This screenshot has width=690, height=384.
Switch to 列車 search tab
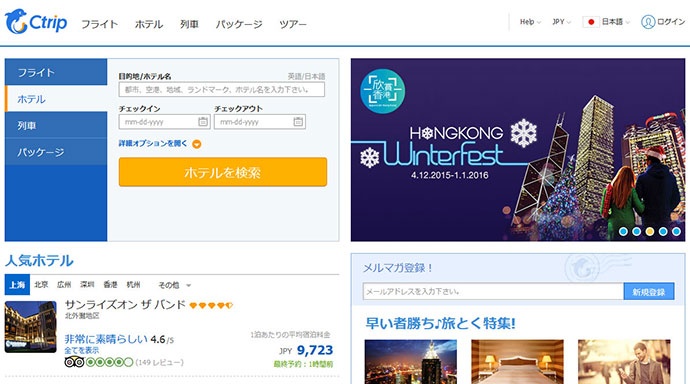click(56, 125)
